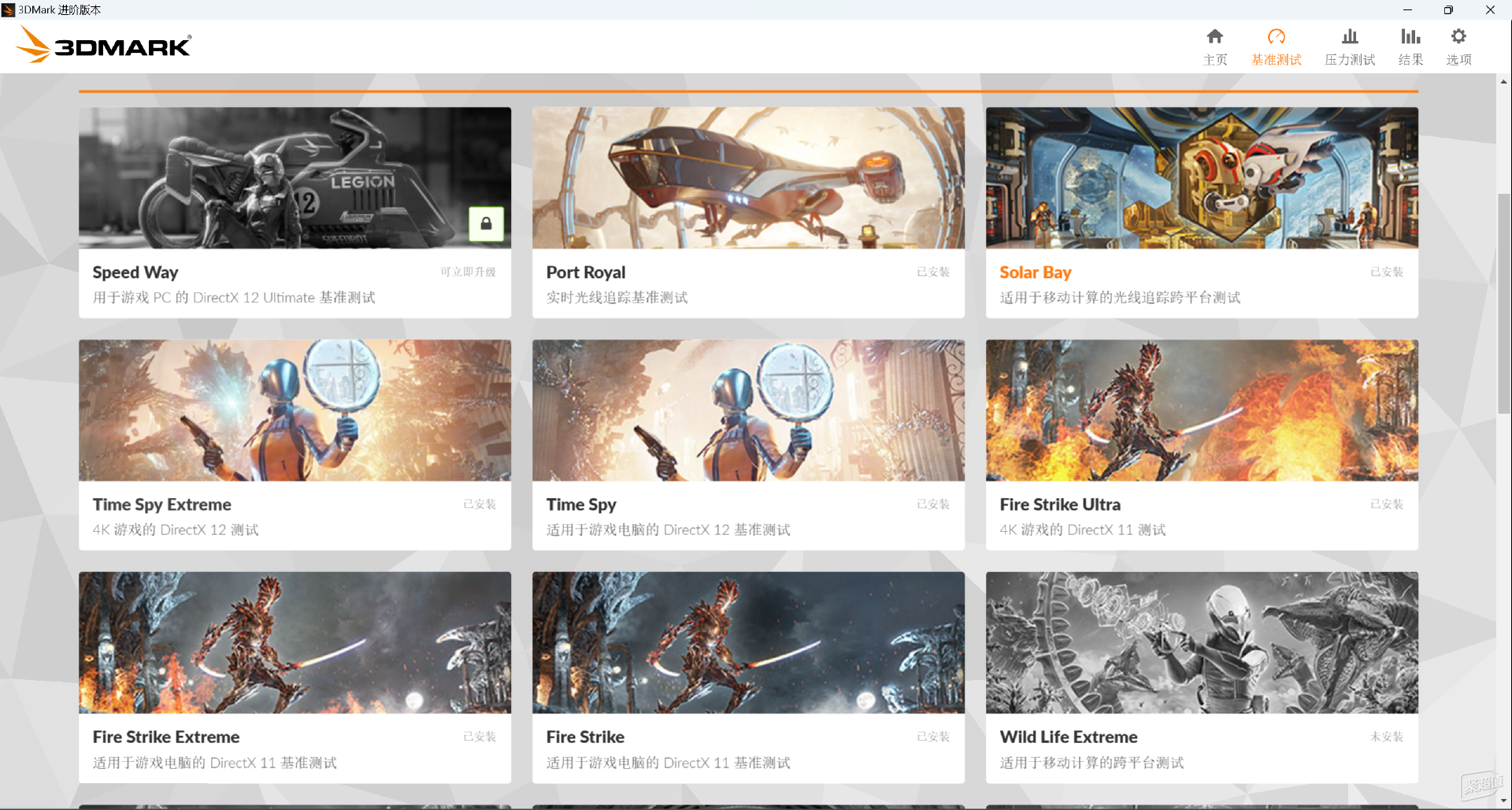Click 已安装 status on Port Royal
1512x810 pixels.
[933, 272]
